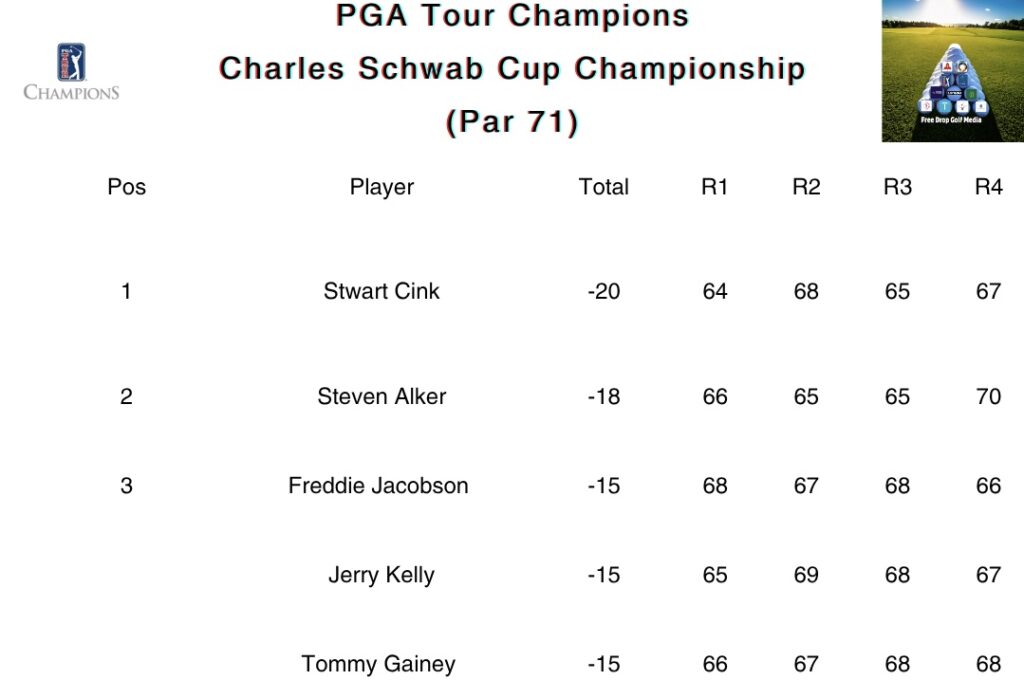Click the Total column header
1024x680 pixels.
pyautogui.click(x=603, y=187)
